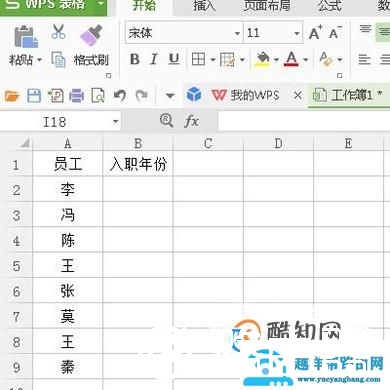
Task: Click the Redo arrow icon
Action: (142, 96)
